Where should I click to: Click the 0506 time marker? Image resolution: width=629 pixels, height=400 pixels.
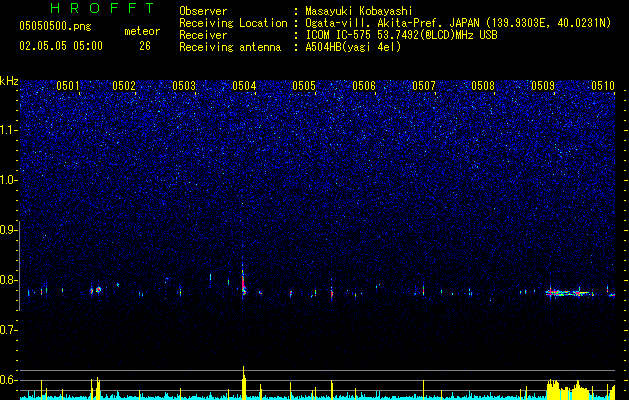point(364,85)
